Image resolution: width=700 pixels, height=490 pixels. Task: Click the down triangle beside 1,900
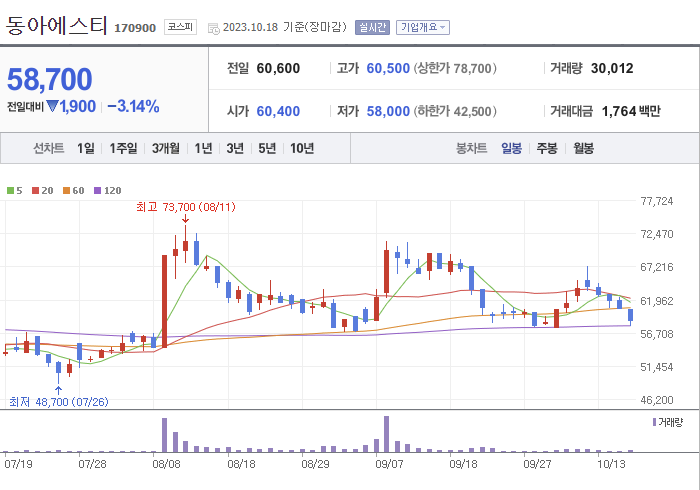[52, 106]
